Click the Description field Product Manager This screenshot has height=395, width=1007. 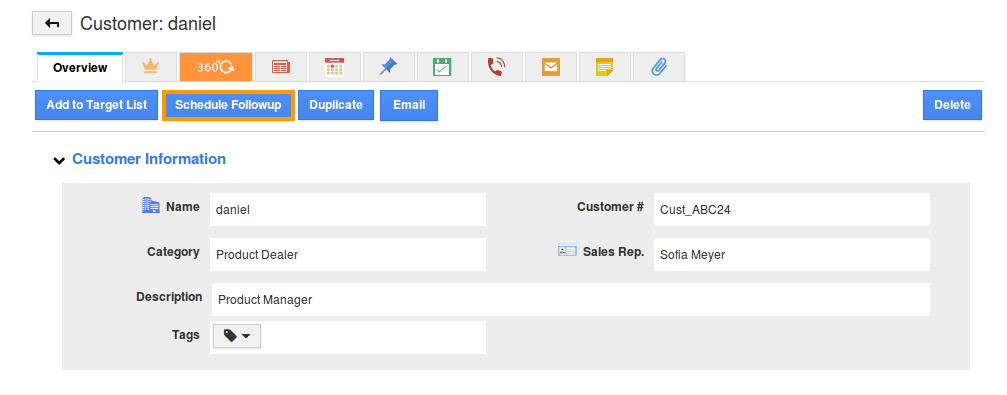point(571,299)
